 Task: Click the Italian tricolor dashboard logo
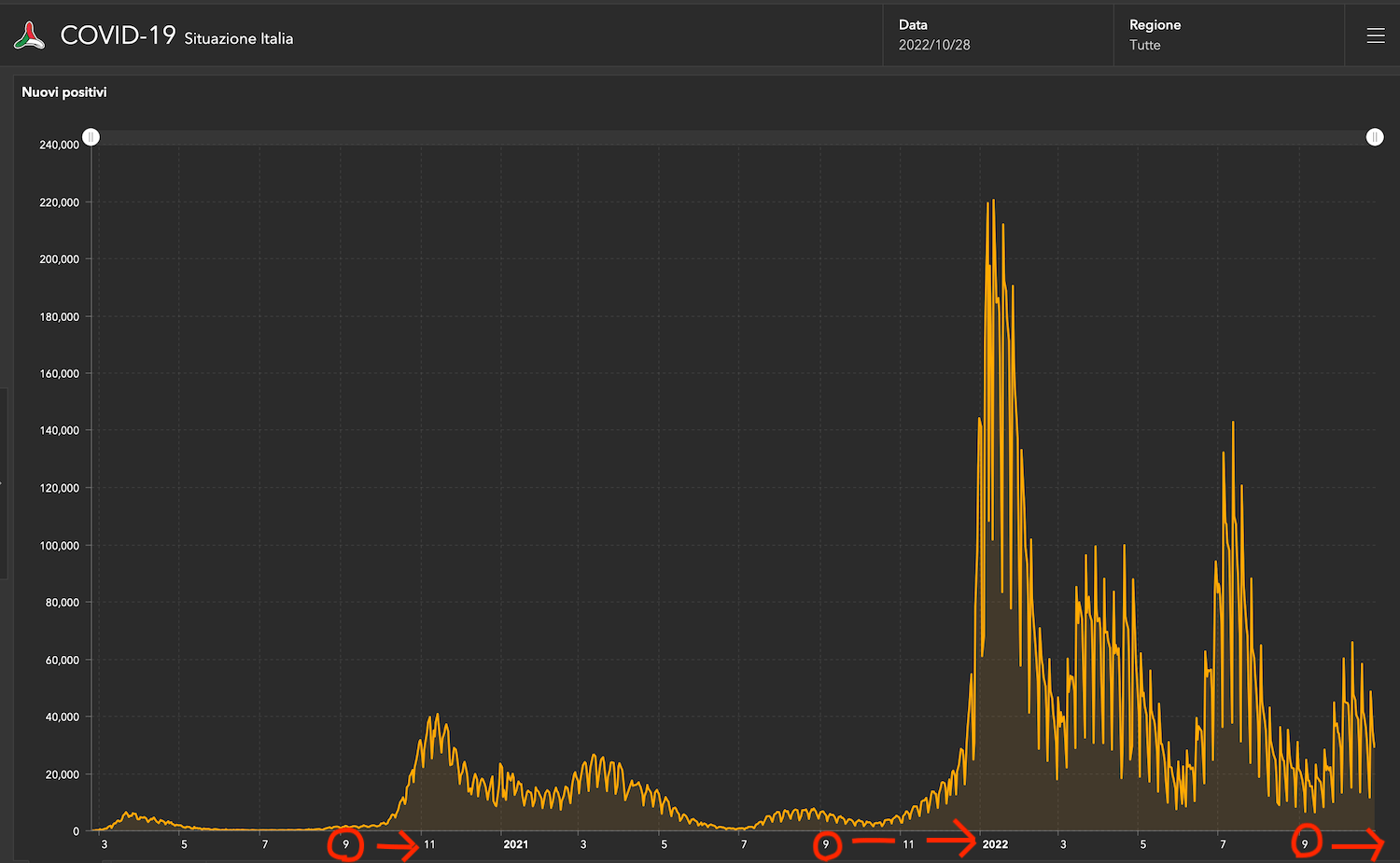click(x=30, y=36)
